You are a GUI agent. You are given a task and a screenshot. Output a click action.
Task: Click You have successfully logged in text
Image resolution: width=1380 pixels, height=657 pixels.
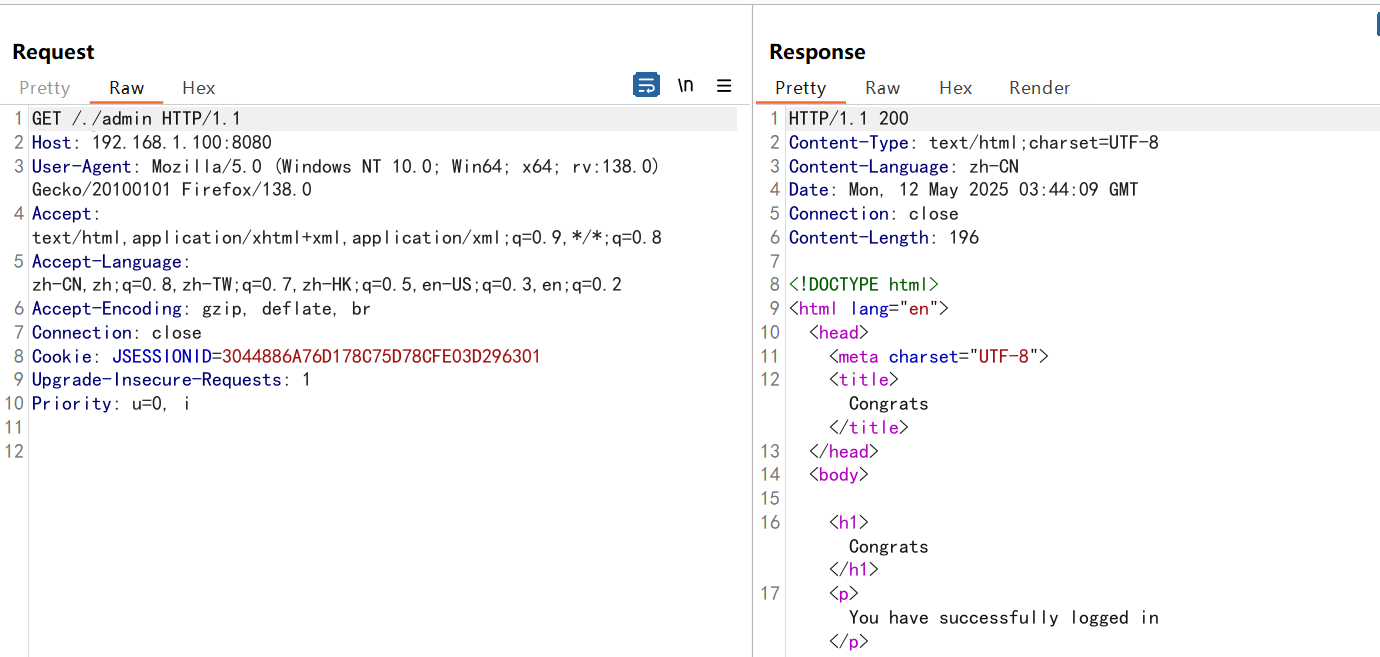point(1004,618)
